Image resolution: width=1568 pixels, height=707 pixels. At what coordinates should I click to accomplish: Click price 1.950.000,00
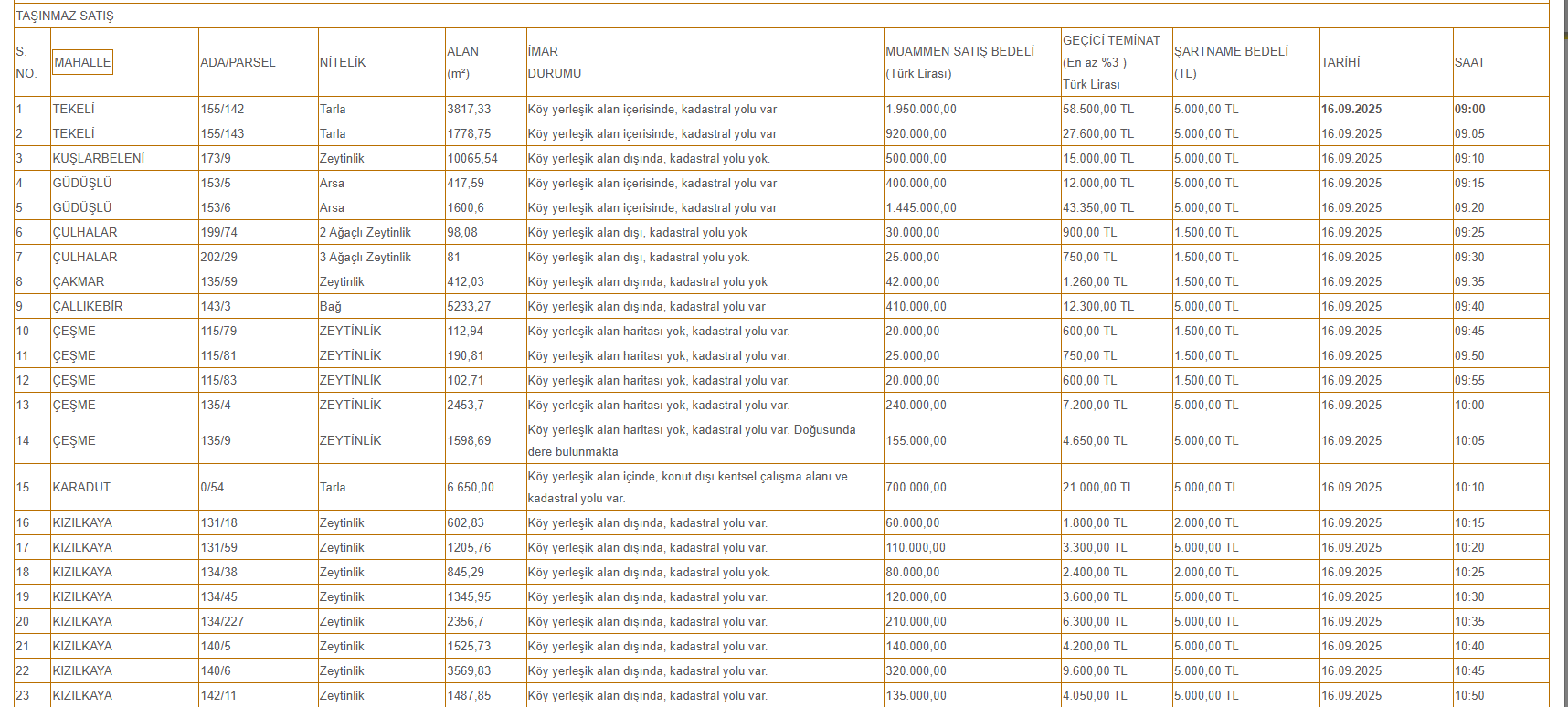921,109
